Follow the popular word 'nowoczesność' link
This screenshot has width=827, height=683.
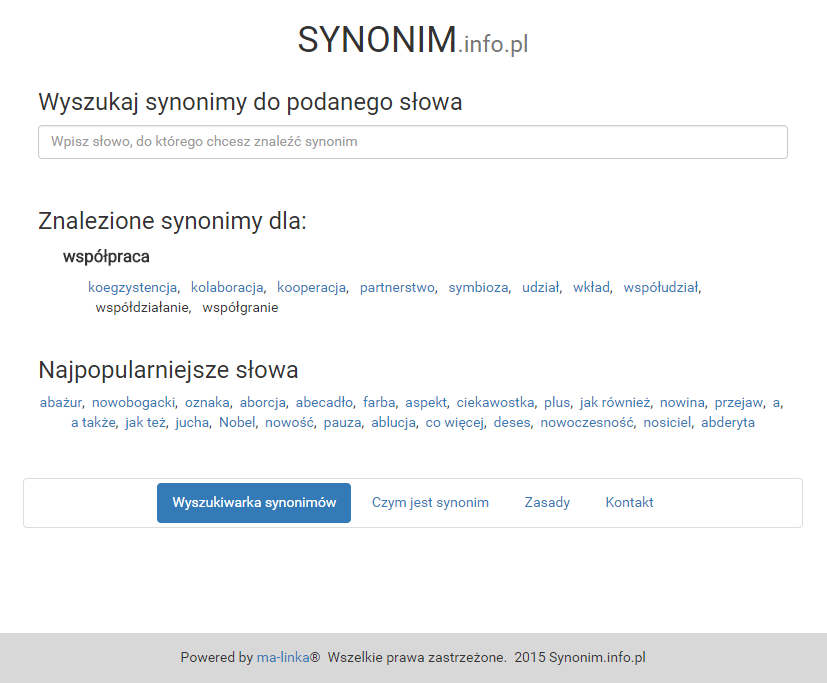[587, 423]
